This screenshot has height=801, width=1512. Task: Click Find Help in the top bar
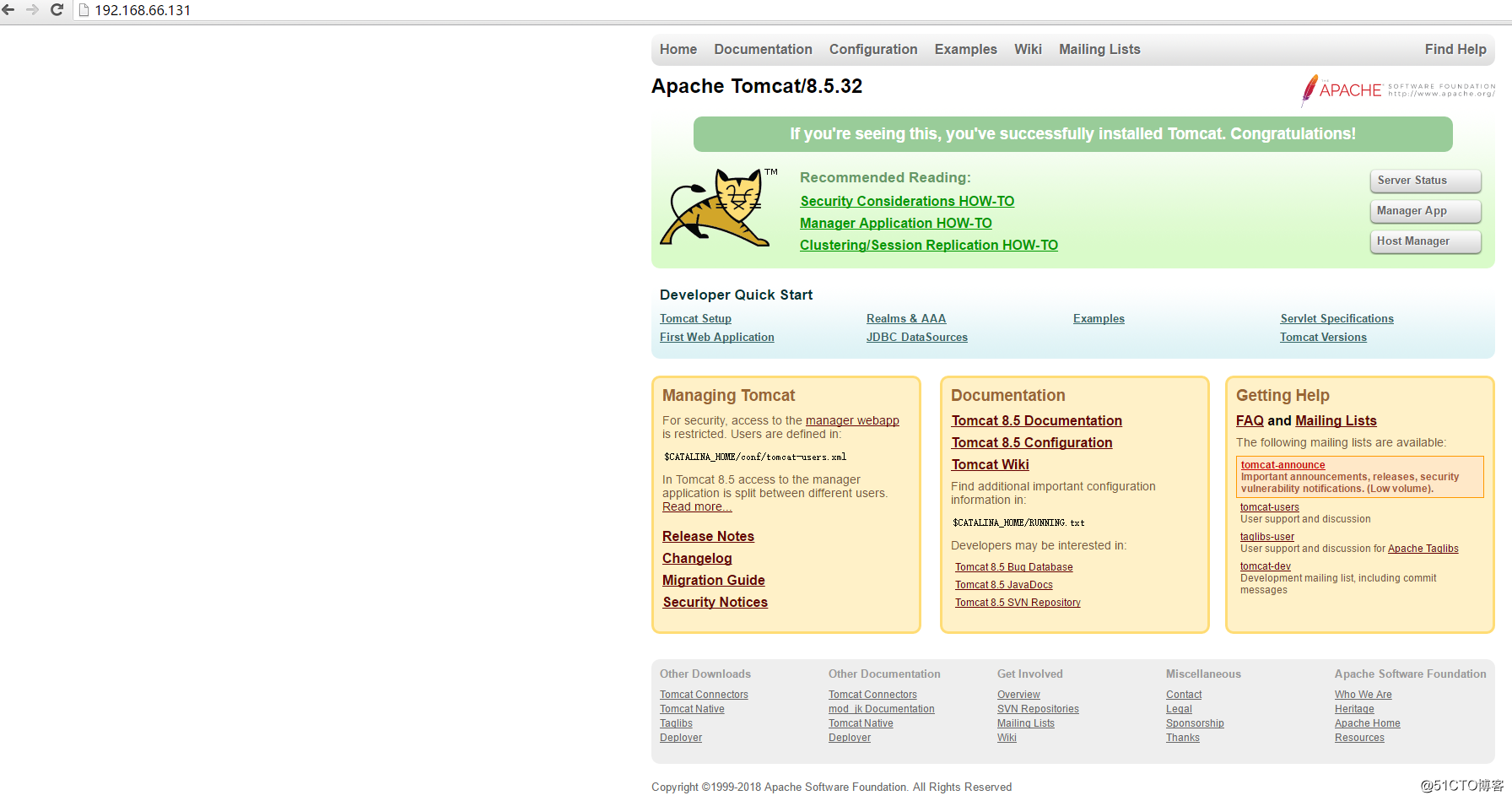(x=1455, y=50)
